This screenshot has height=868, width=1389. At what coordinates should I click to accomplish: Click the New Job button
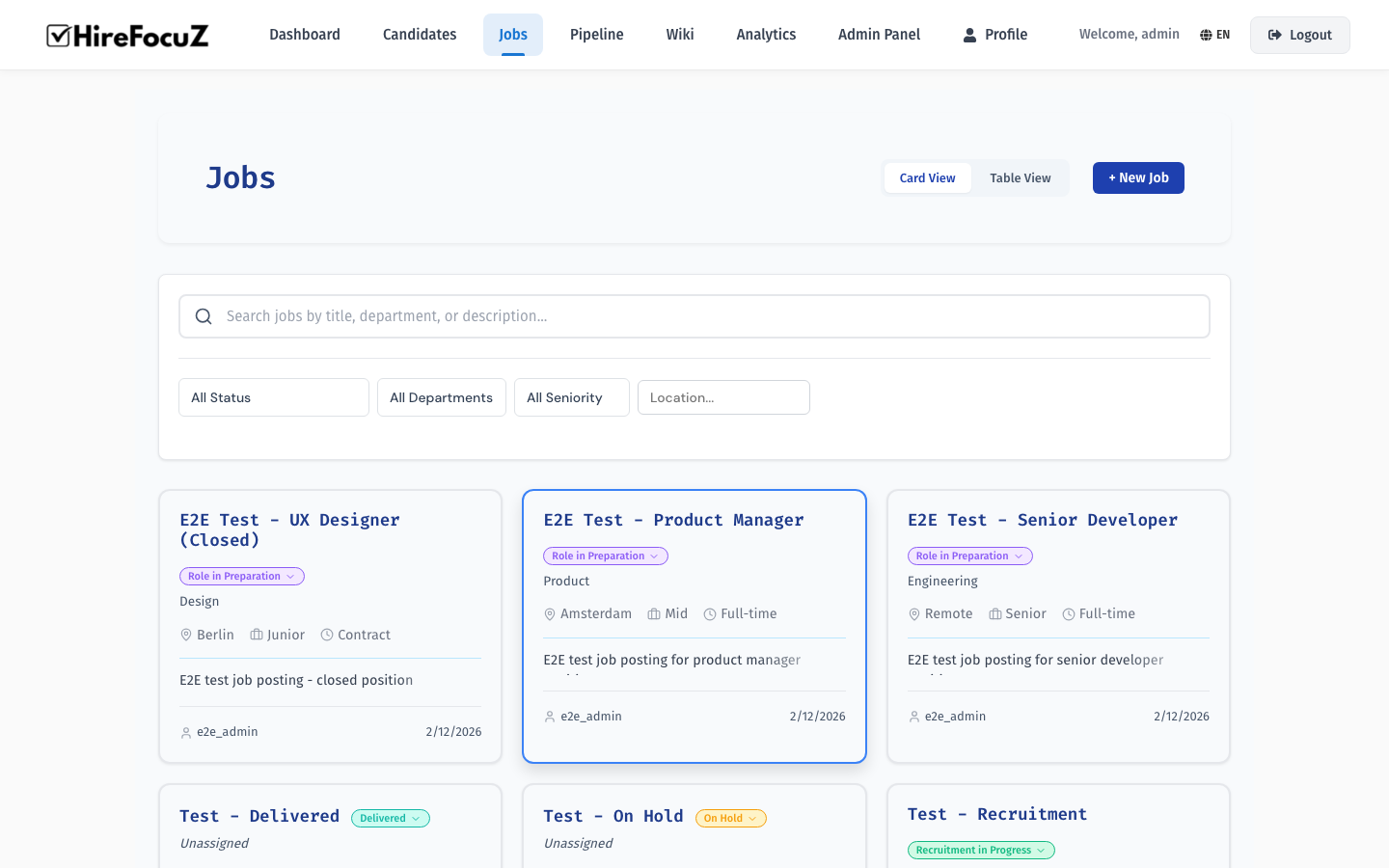(1138, 177)
